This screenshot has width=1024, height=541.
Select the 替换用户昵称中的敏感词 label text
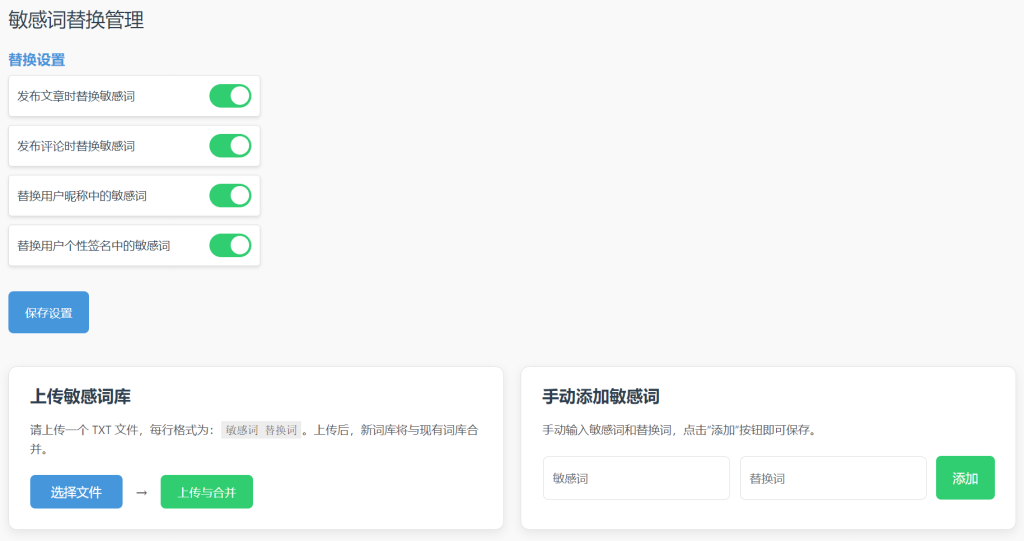pos(82,196)
